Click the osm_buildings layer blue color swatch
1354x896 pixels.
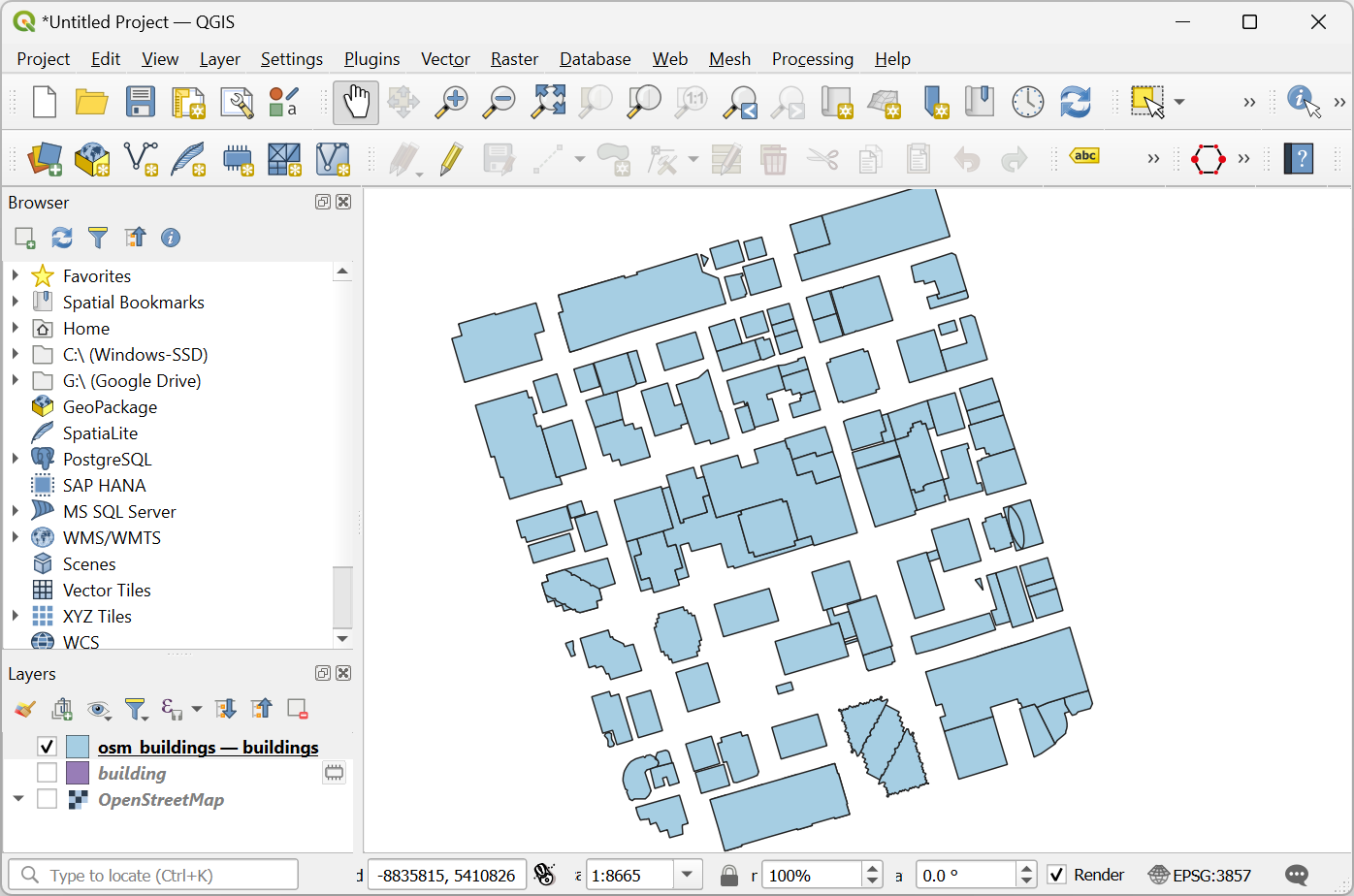point(78,747)
